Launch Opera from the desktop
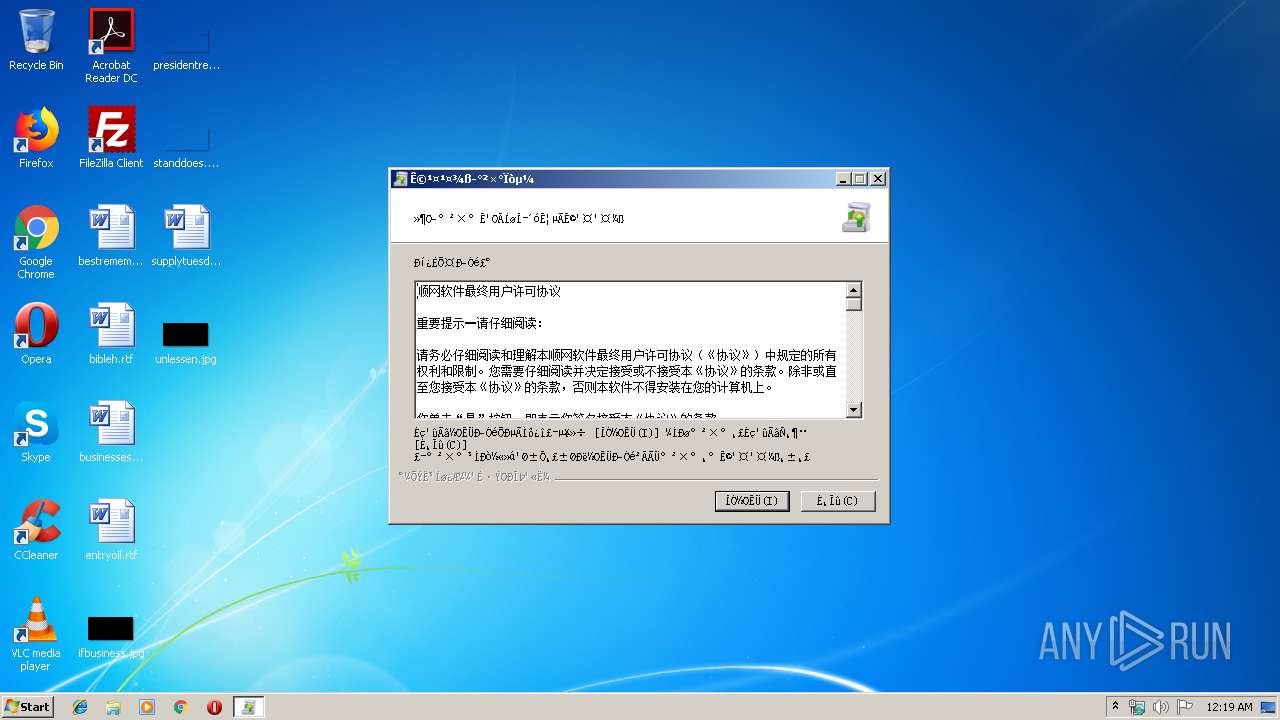Screen dimensions: 1280x720 [x=36, y=334]
